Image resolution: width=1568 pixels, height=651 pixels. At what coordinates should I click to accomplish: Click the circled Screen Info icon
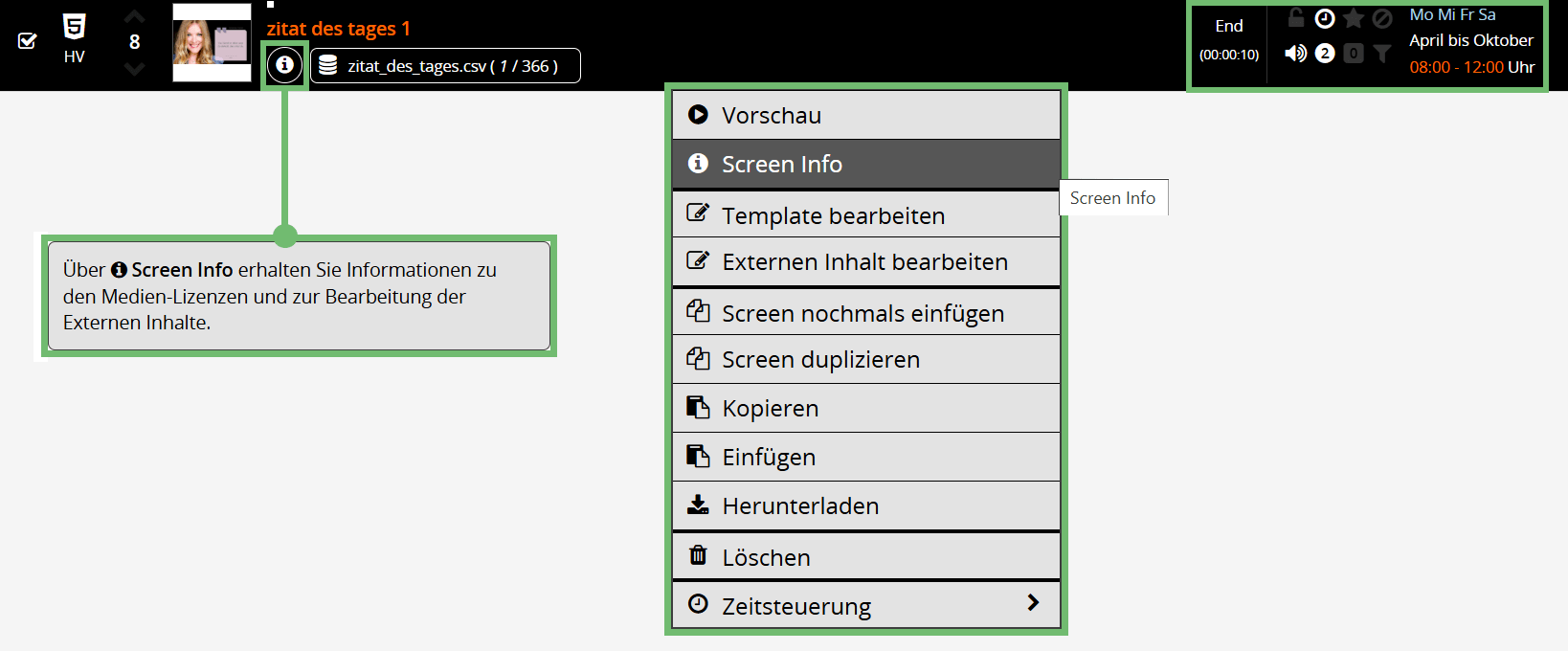[284, 65]
